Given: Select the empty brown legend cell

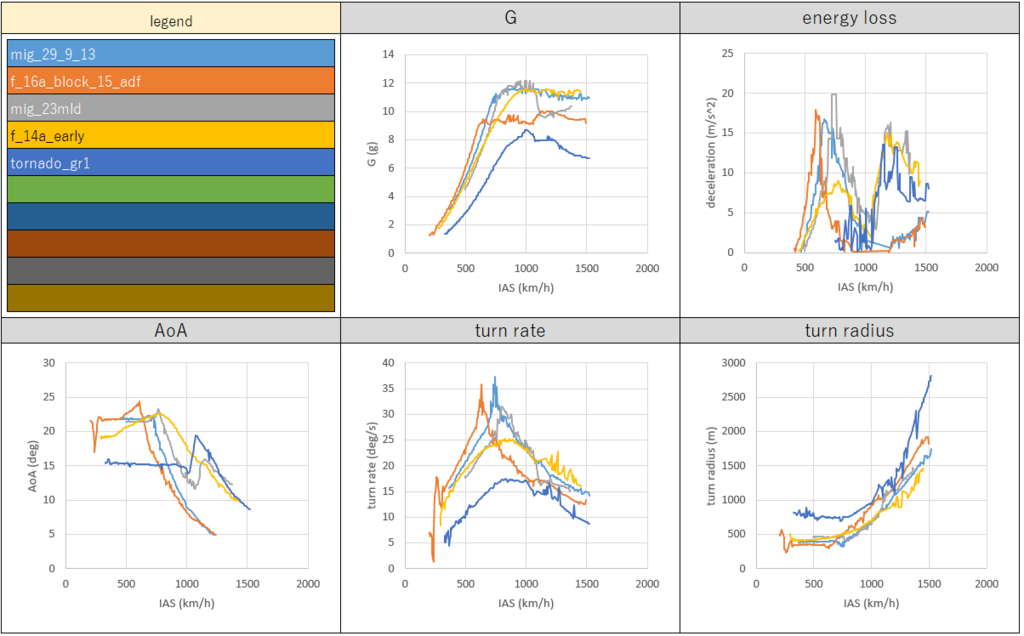Looking at the screenshot, I should click(x=170, y=244).
